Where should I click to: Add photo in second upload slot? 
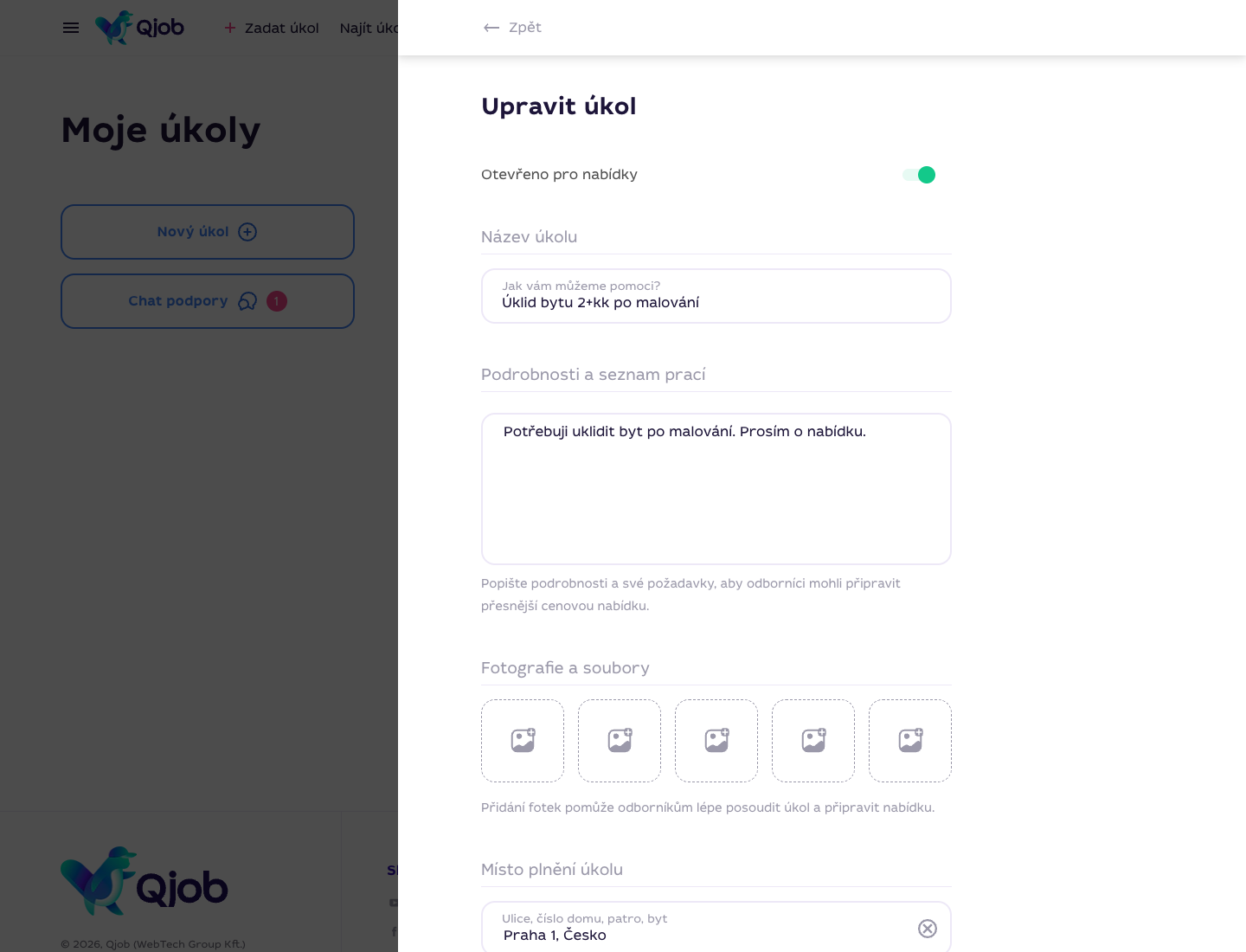620,741
